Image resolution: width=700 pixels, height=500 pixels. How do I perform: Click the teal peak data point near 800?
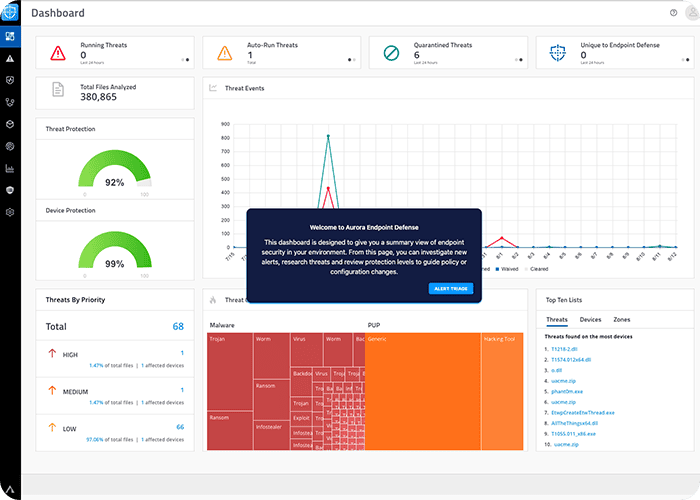(x=328, y=136)
